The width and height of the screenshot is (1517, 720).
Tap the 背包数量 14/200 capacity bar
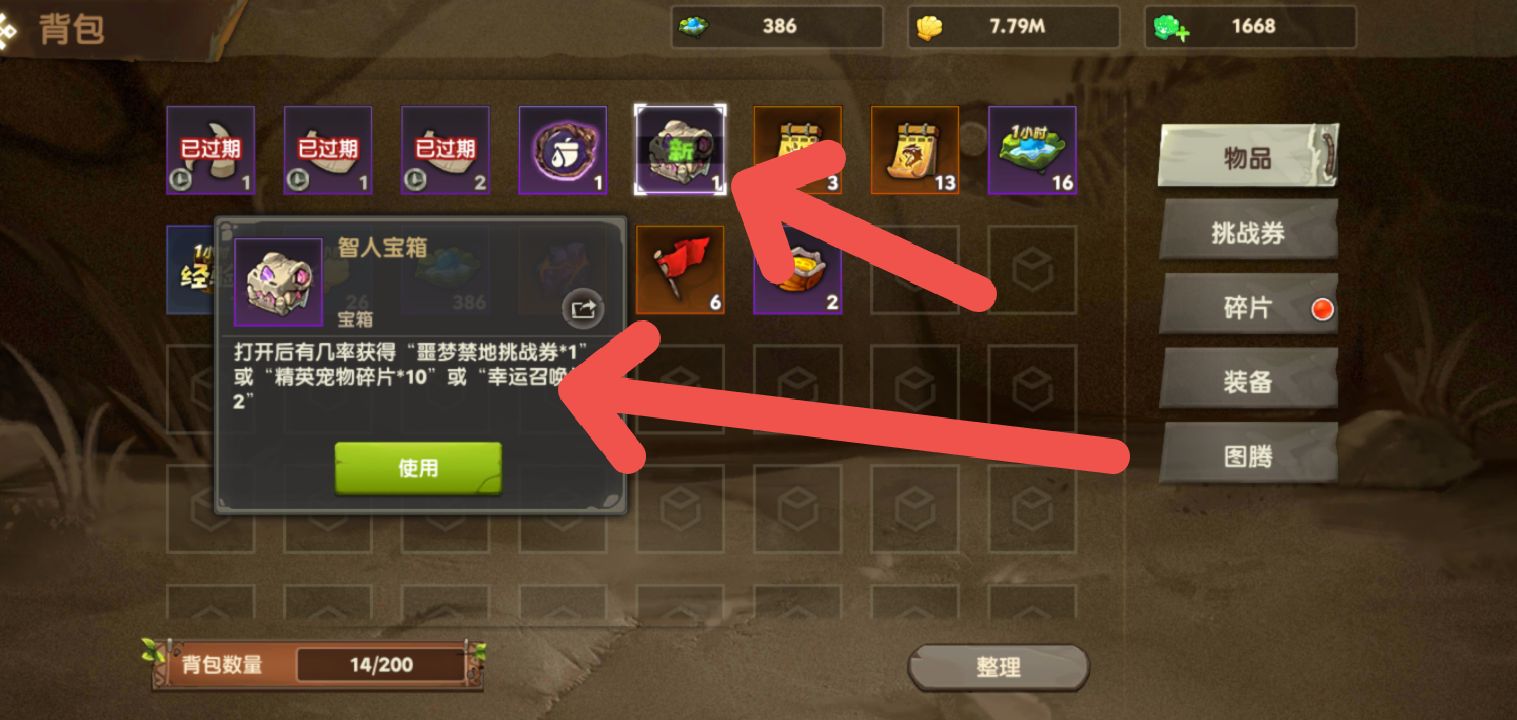click(x=317, y=665)
